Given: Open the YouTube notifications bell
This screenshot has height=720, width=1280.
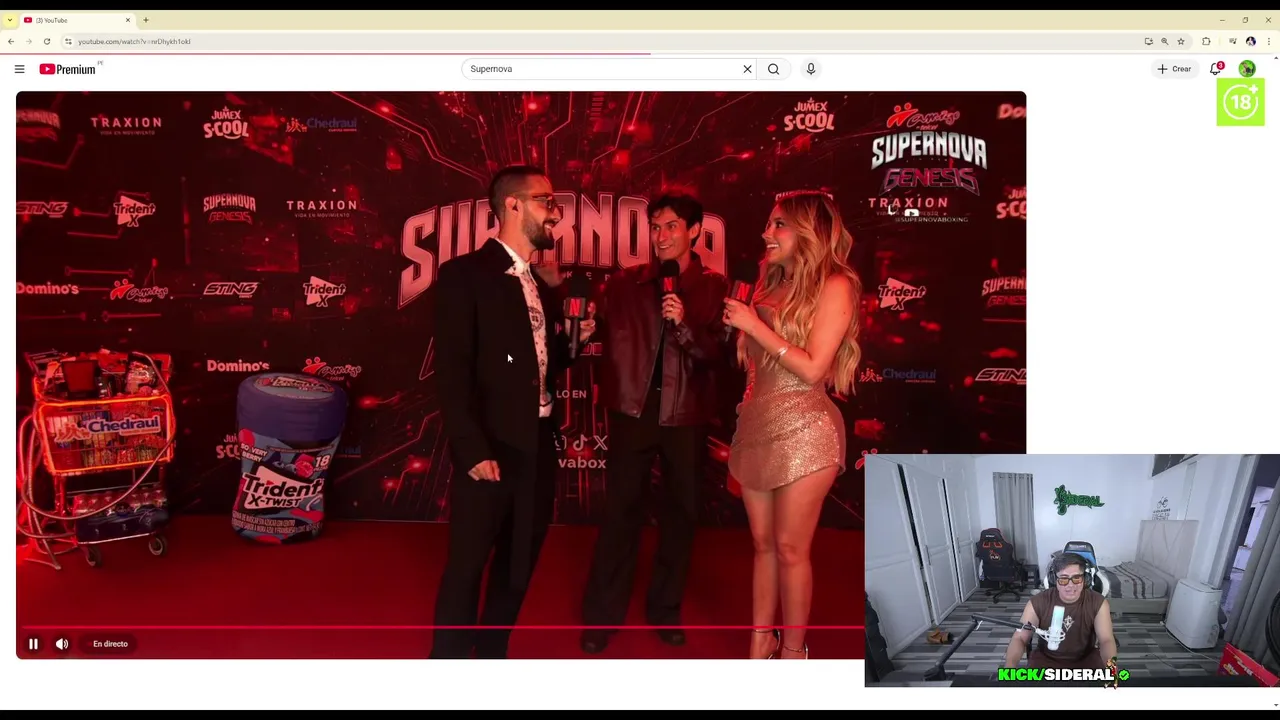Looking at the screenshot, I should coord(1216,69).
